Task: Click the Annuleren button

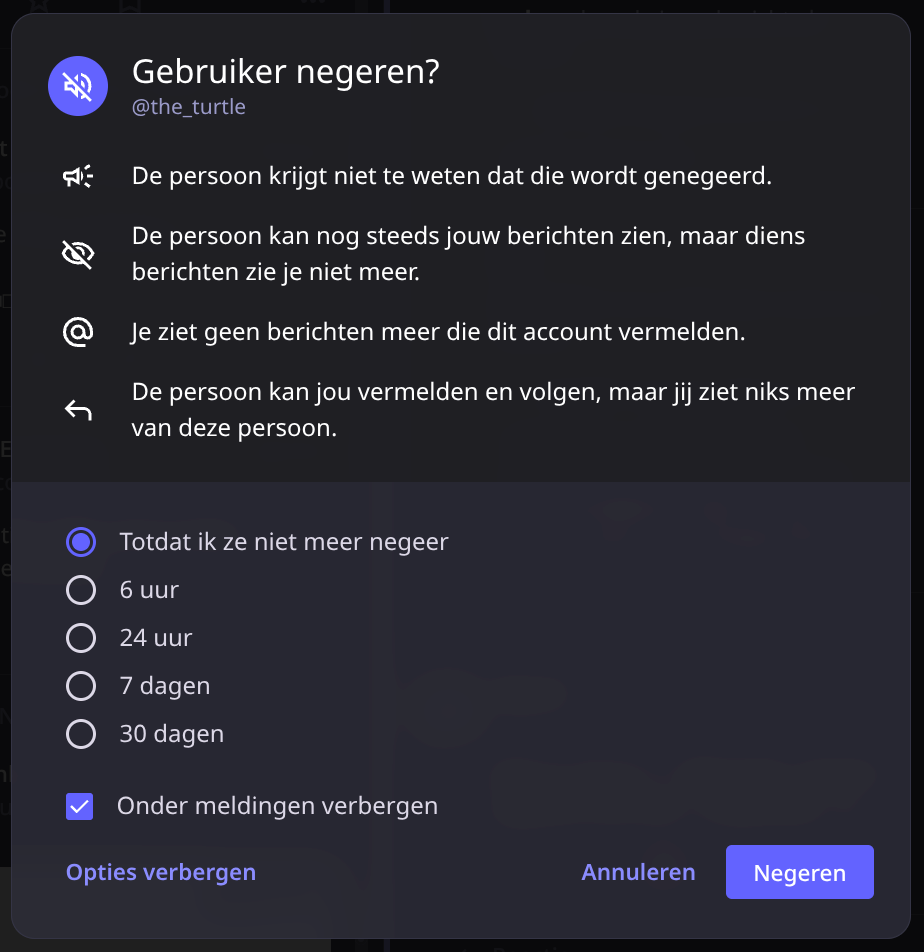Action: point(638,872)
